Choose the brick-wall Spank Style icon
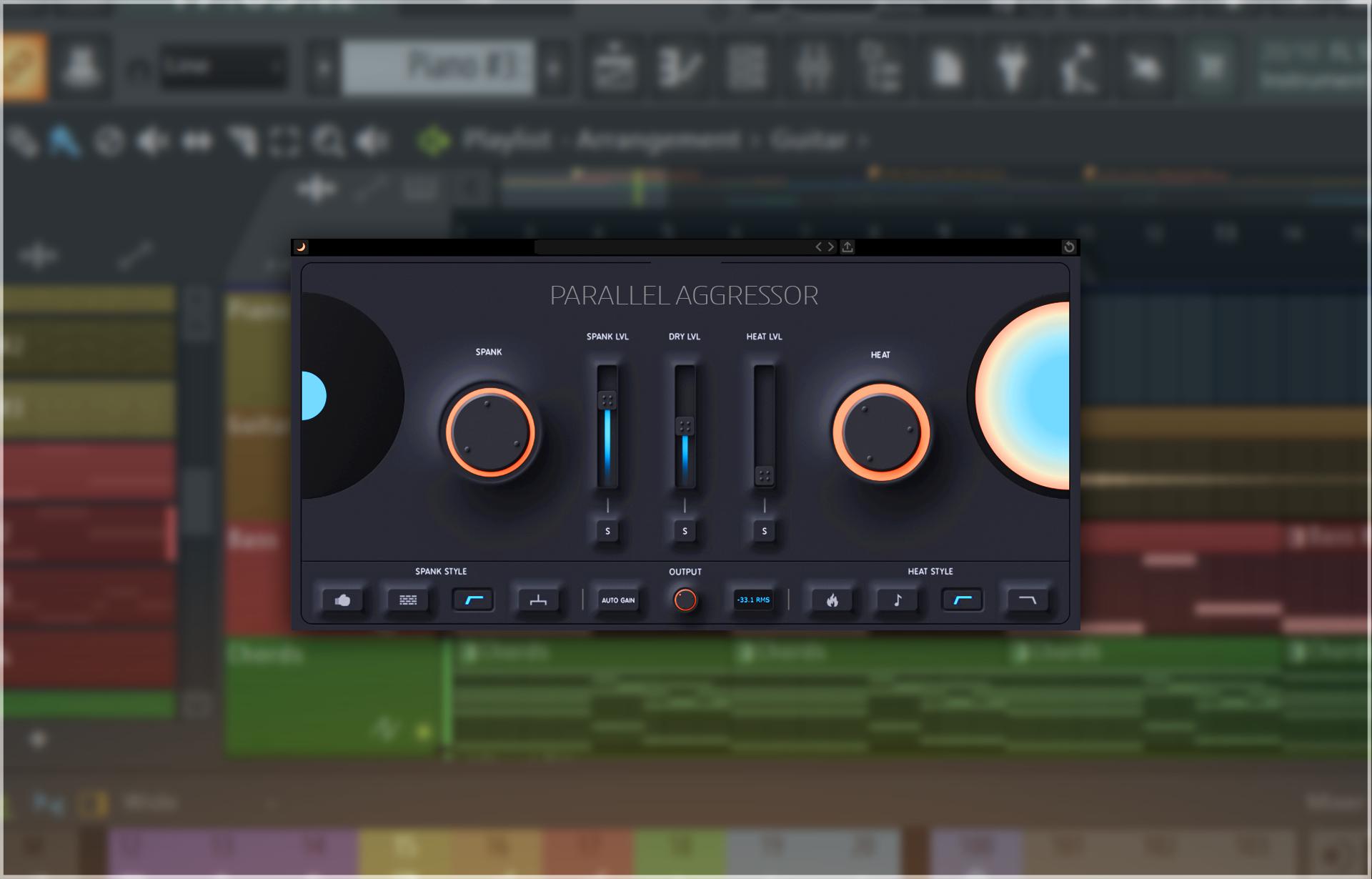The height and width of the screenshot is (879, 1372). coord(408,600)
